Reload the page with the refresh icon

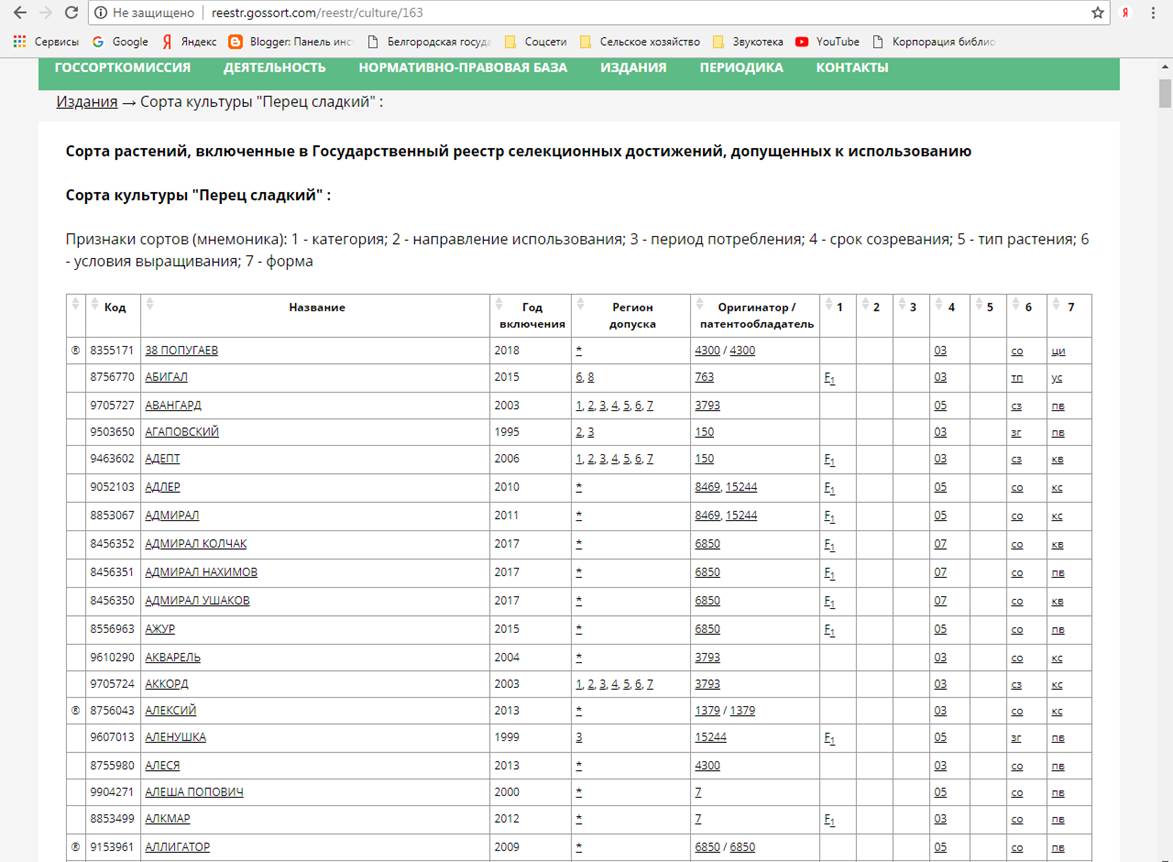pos(71,13)
